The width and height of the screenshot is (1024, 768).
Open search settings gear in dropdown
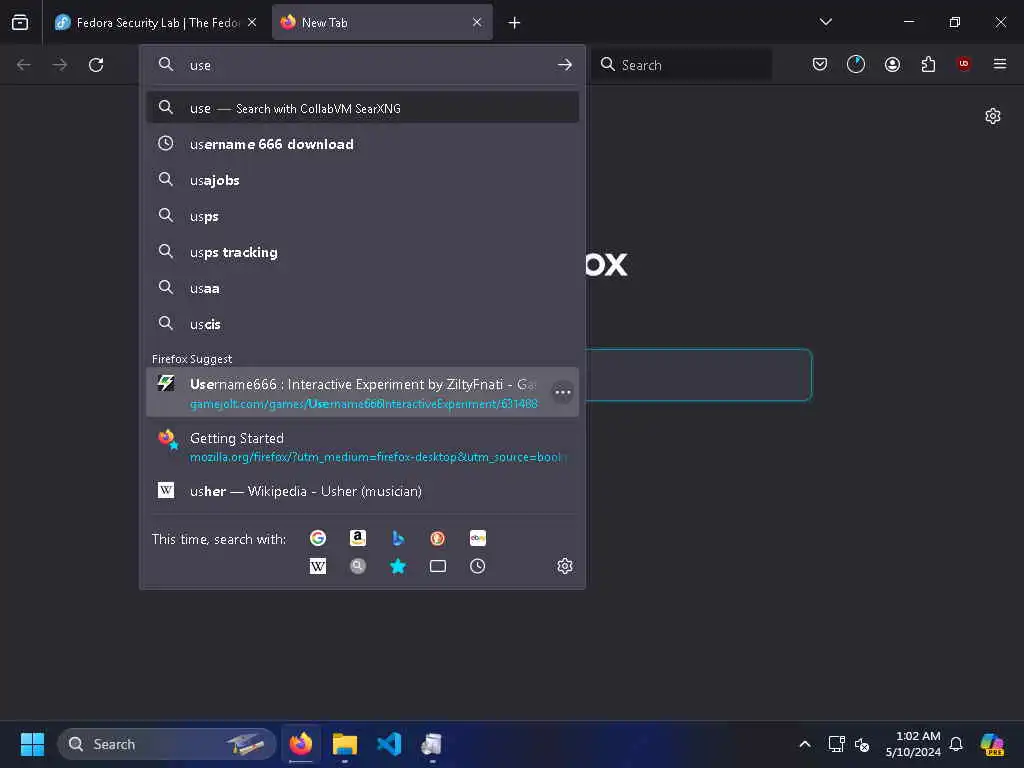pos(565,566)
